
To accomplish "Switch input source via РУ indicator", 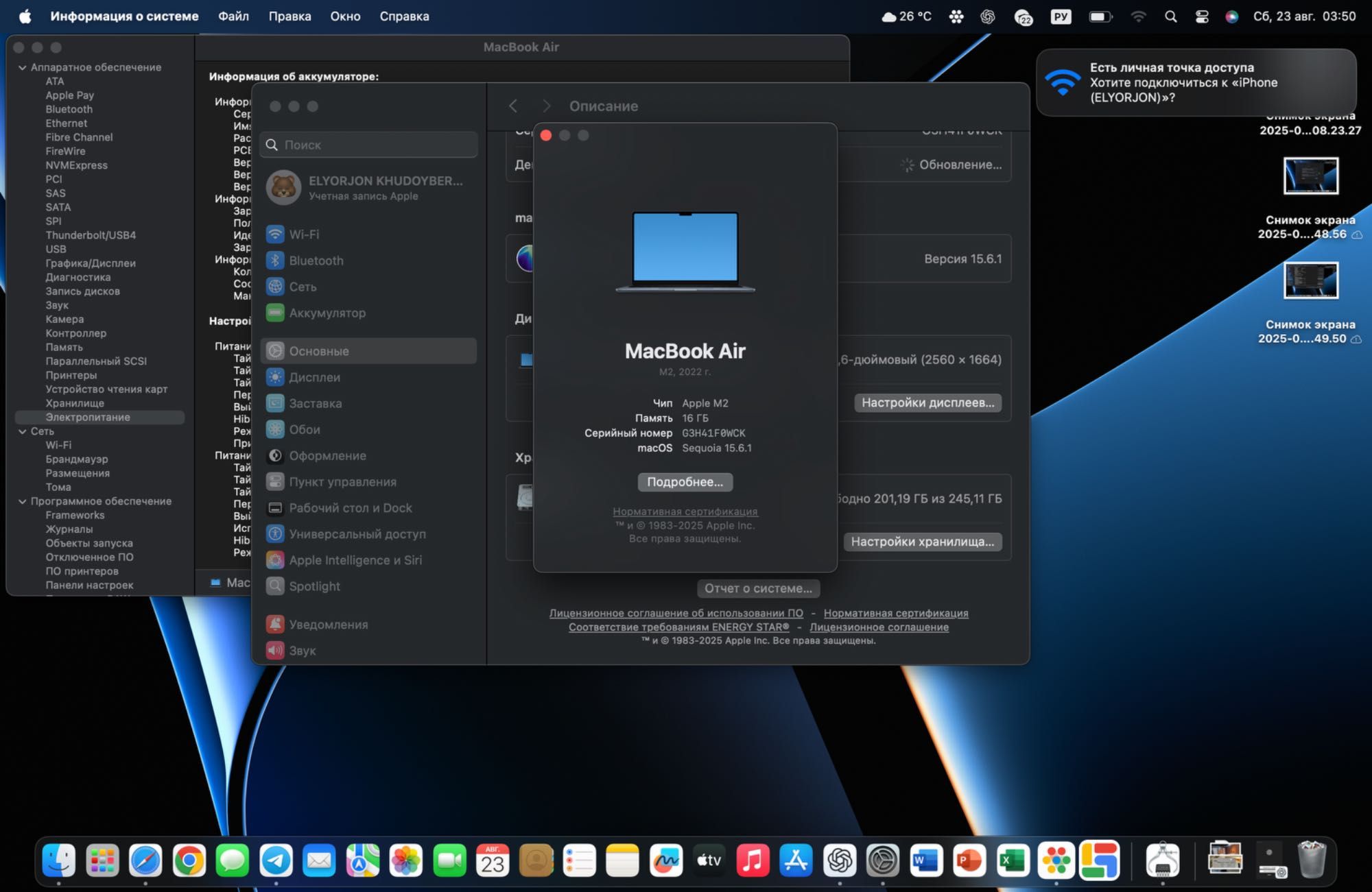I will coord(1061,16).
